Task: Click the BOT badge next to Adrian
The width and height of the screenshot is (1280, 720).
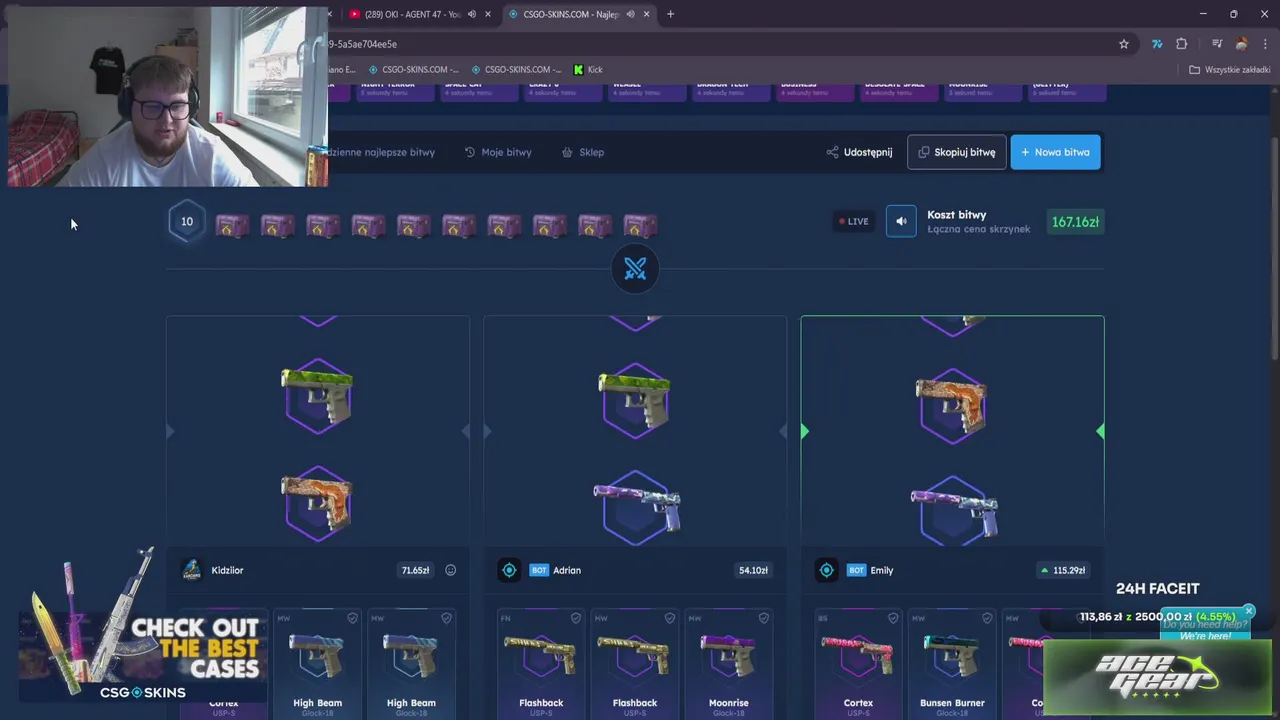Action: (x=539, y=570)
